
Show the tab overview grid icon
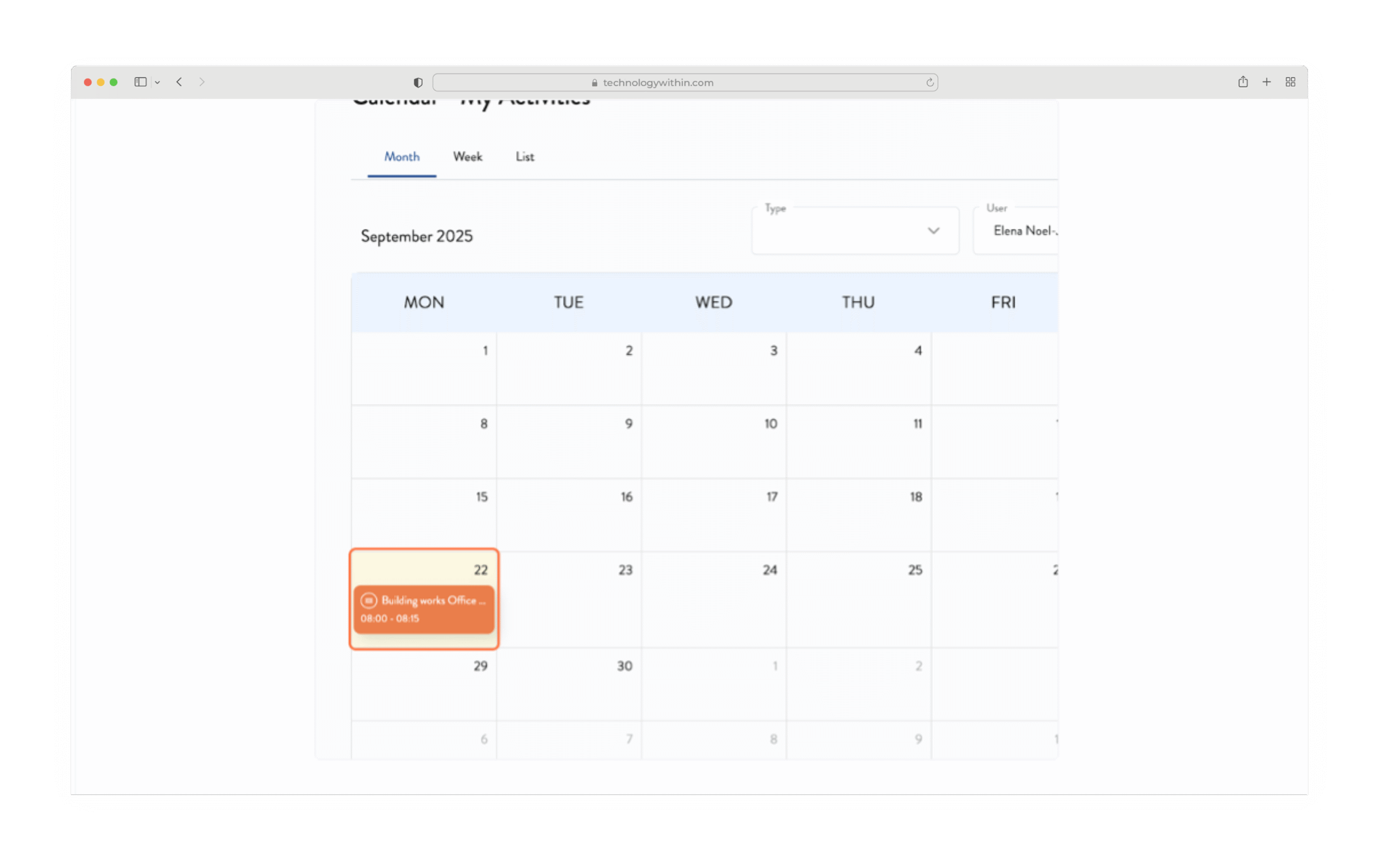[1290, 82]
